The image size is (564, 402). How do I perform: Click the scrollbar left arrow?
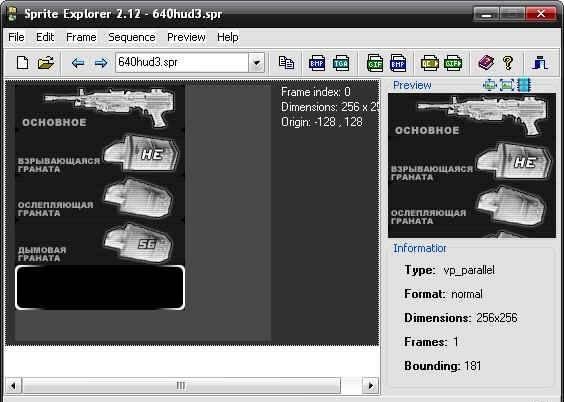13,386
